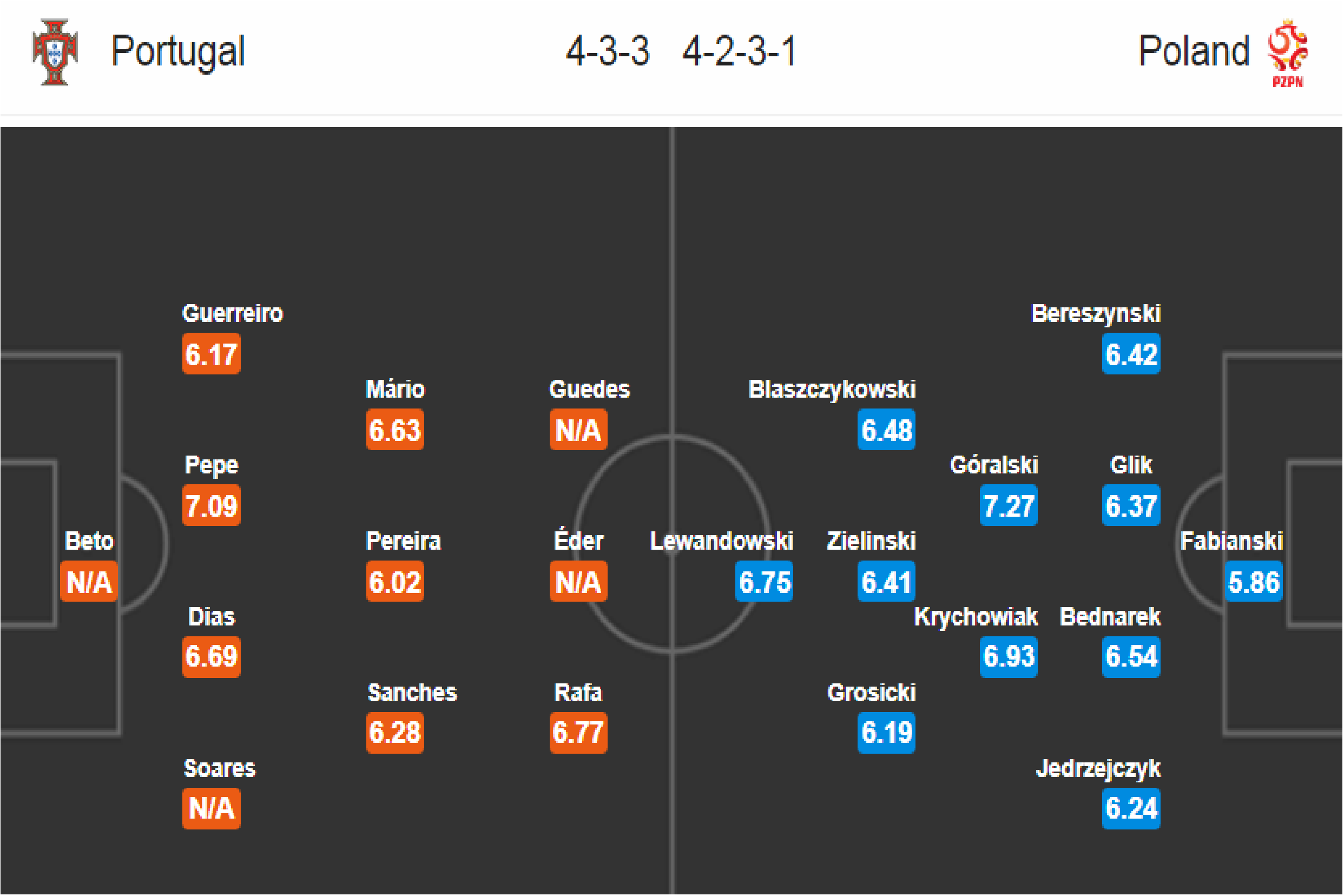Screen dimensions: 1344x896
Task: Click Lewandowski's 6.75 rating badge
Action: [764, 581]
